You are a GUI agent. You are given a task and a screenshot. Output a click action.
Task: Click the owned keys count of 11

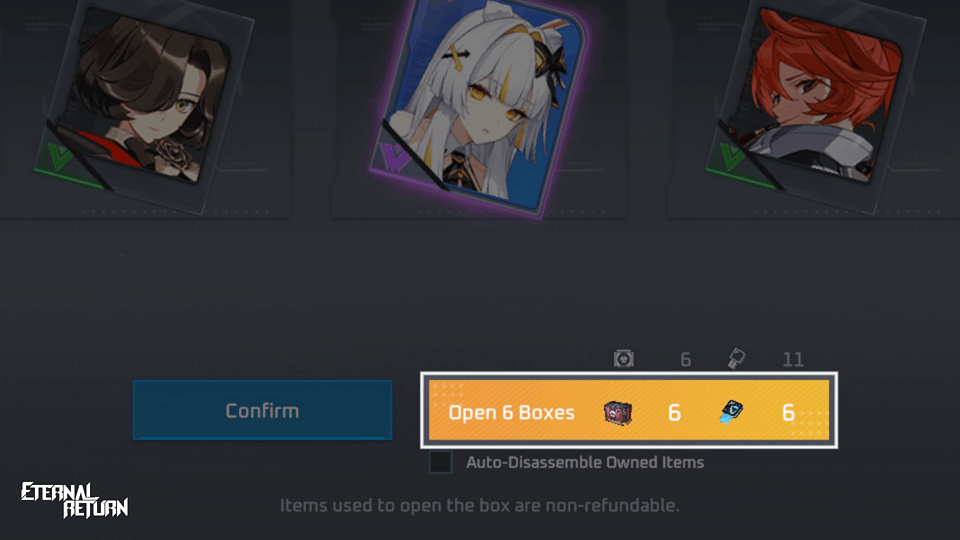[793, 359]
